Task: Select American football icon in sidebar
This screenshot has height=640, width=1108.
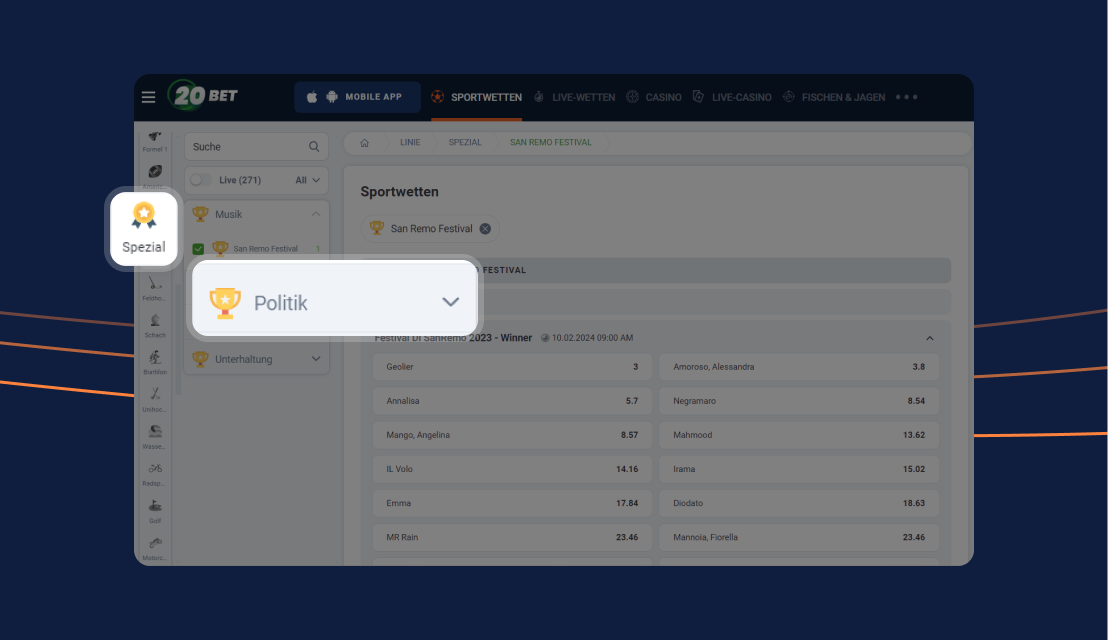Action: click(x=155, y=175)
